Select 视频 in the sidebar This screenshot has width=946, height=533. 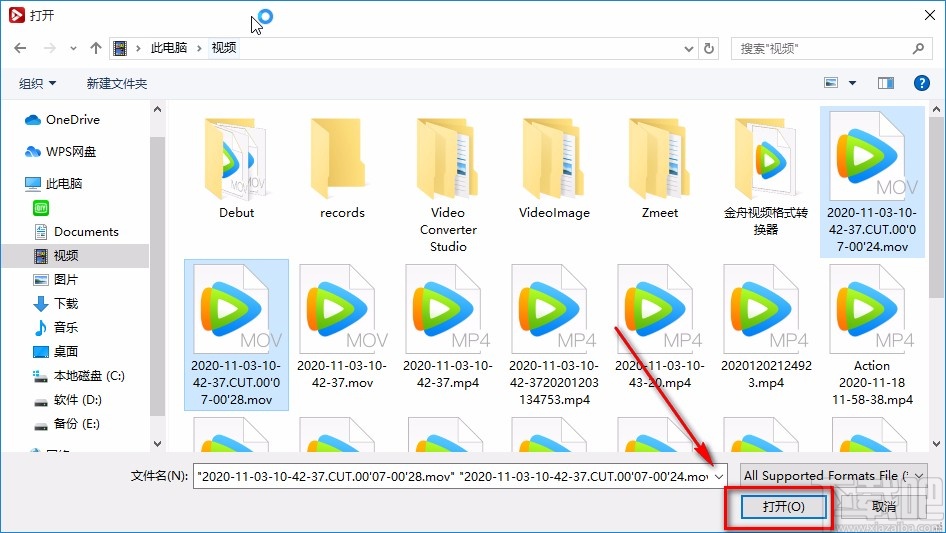pos(75,256)
